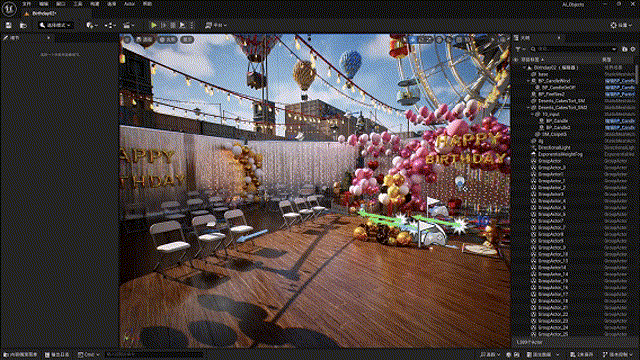Open the content browse folder icon
640x360 pixels.
point(23,25)
